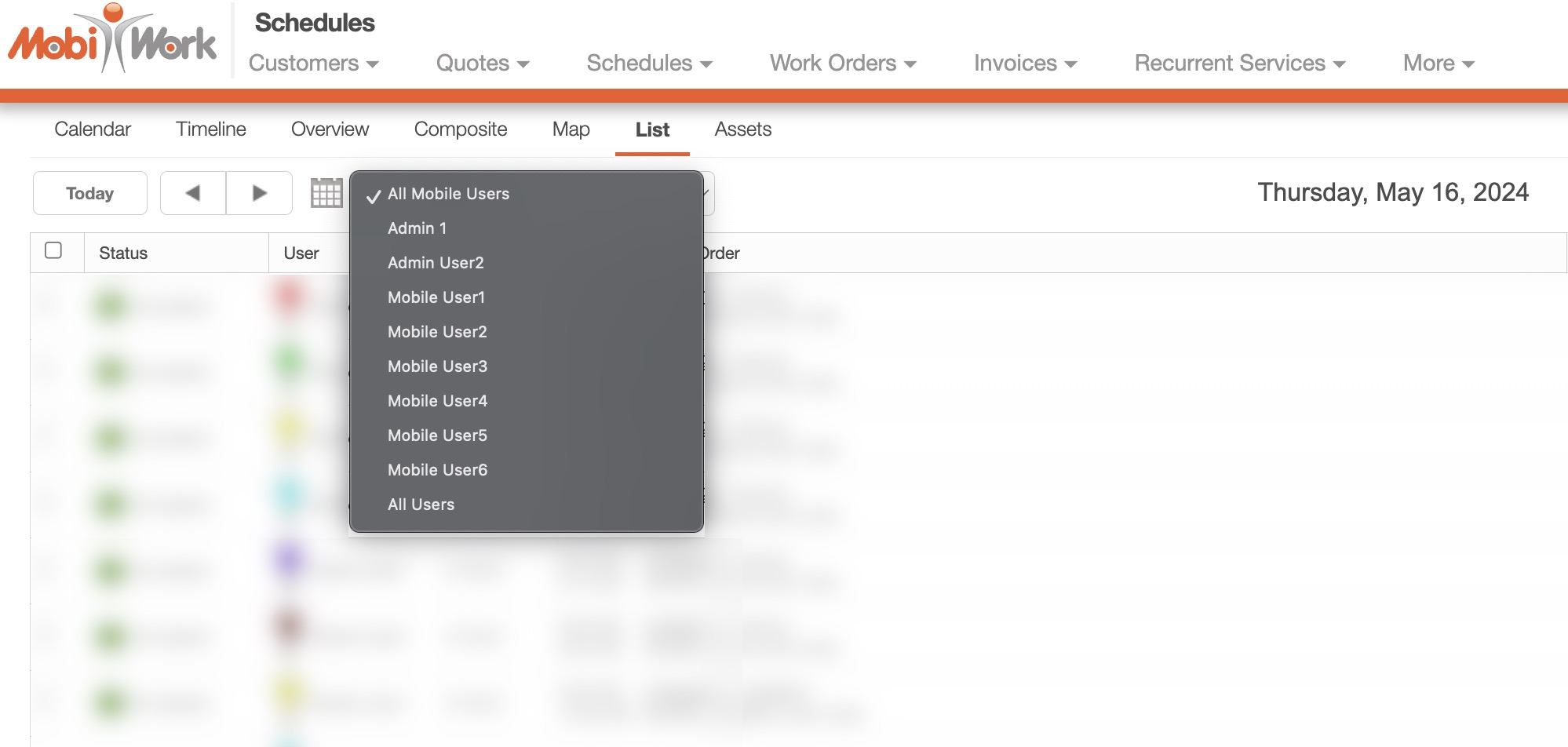The image size is (1568, 747).
Task: Open the Work Orders dropdown
Action: 842,64
